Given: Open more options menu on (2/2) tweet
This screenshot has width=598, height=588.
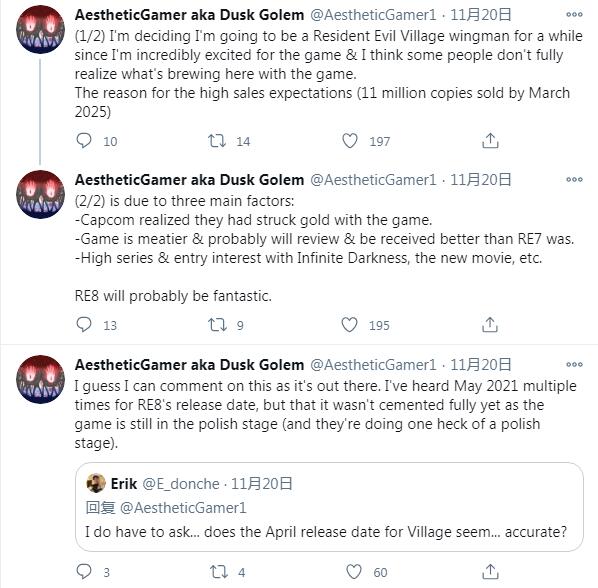Looking at the screenshot, I should click(574, 179).
